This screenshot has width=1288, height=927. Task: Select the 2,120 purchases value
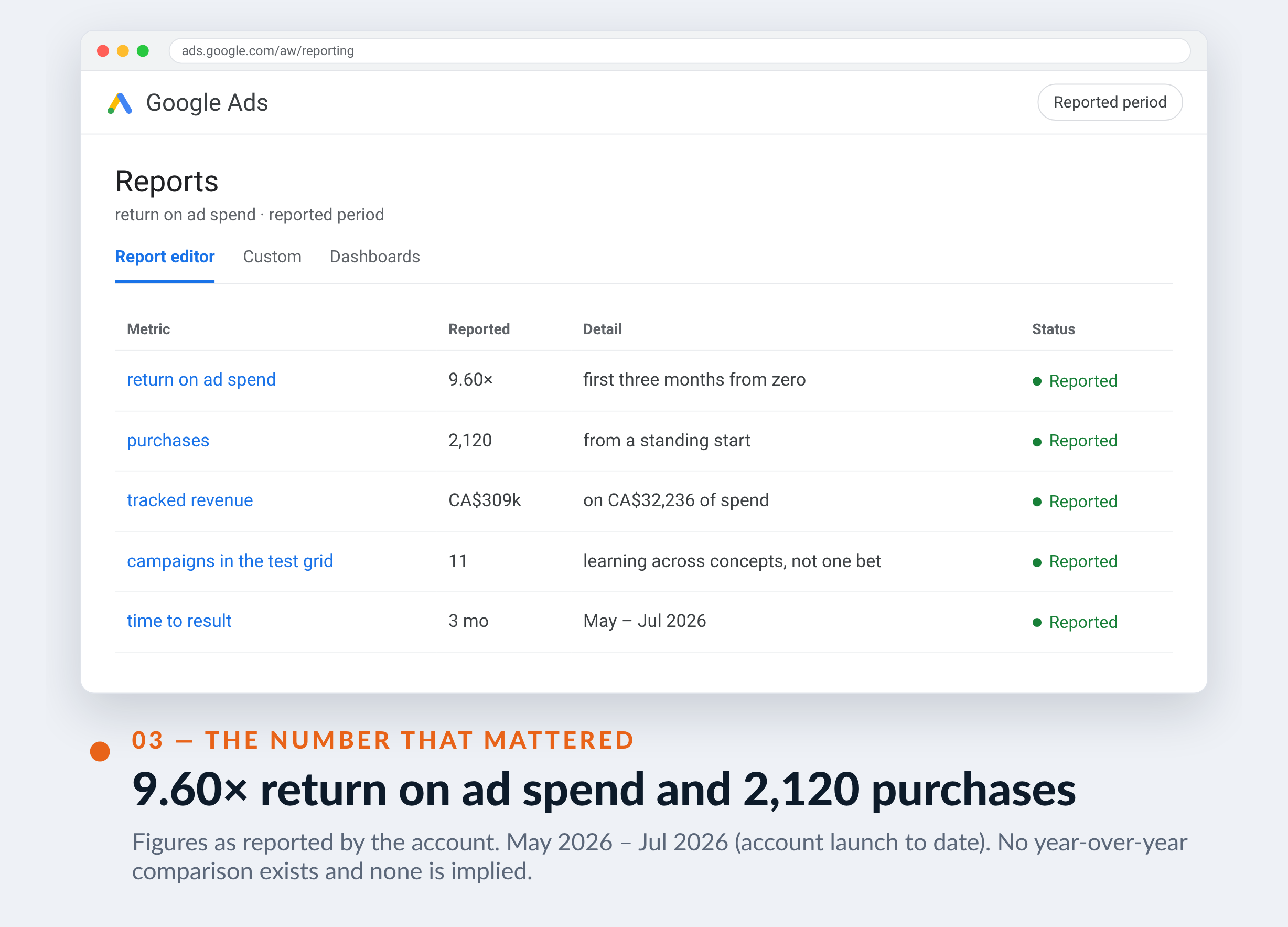[x=470, y=440]
